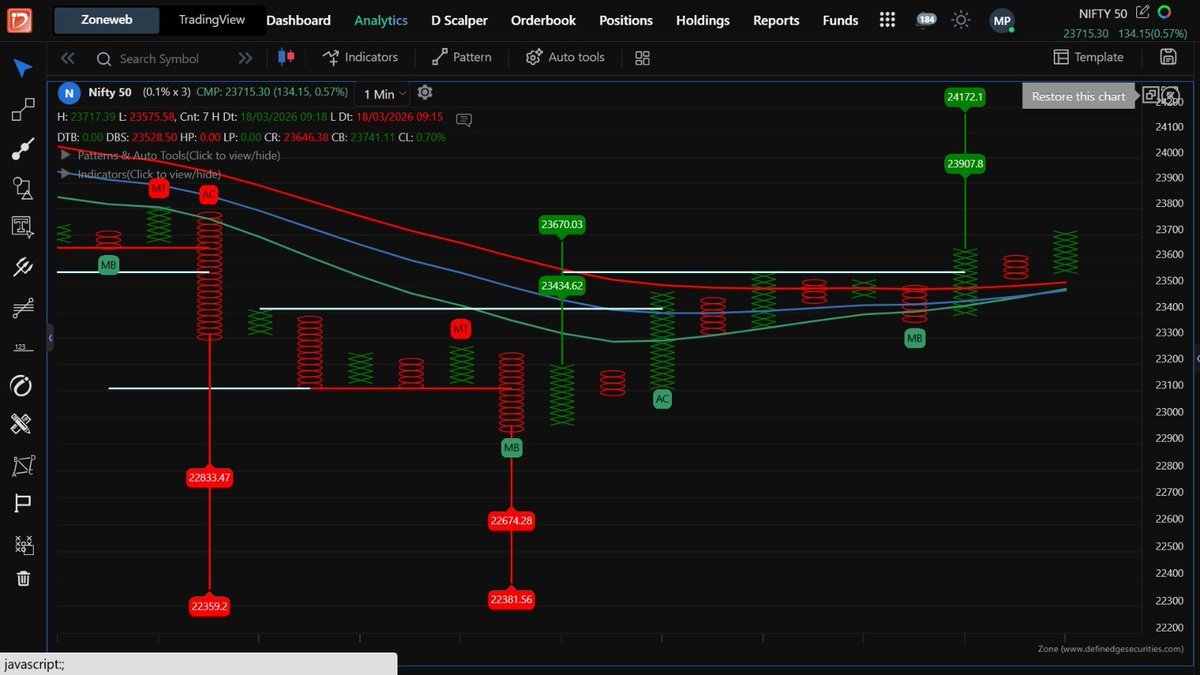Close the chart with the X icon
This screenshot has width=1200, height=675.
click(x=1170, y=95)
